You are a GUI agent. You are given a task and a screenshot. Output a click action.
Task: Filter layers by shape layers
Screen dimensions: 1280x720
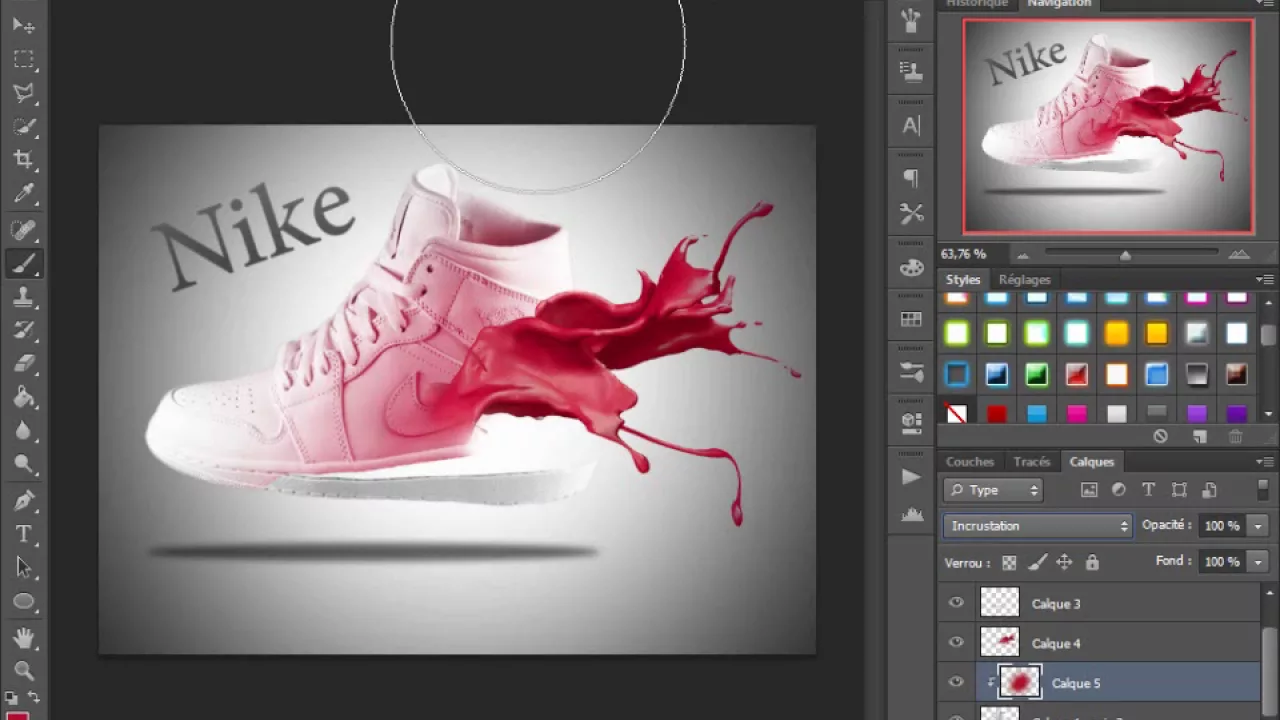click(x=1179, y=490)
